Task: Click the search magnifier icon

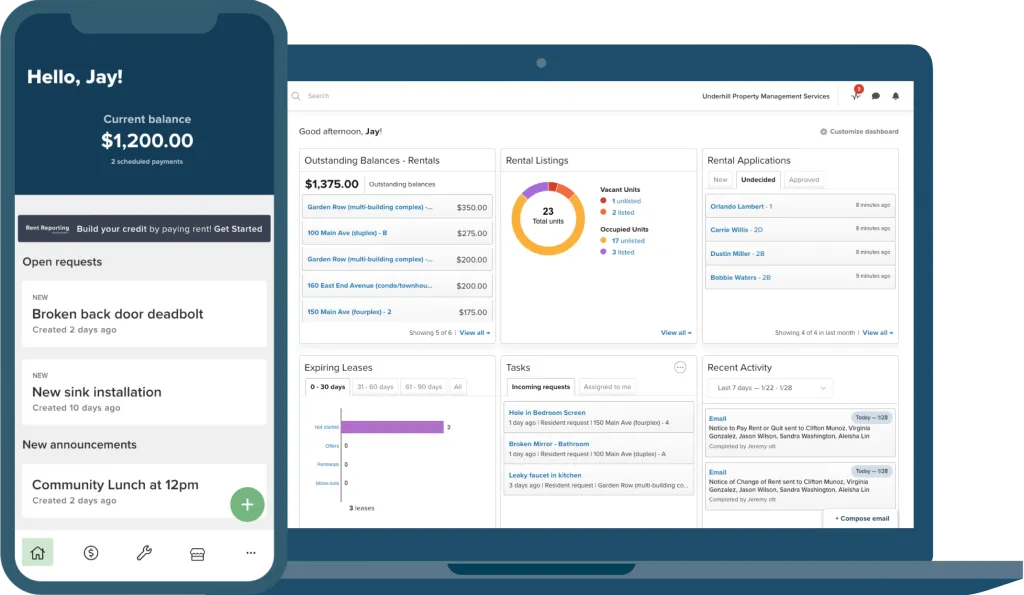Action: 296,95
